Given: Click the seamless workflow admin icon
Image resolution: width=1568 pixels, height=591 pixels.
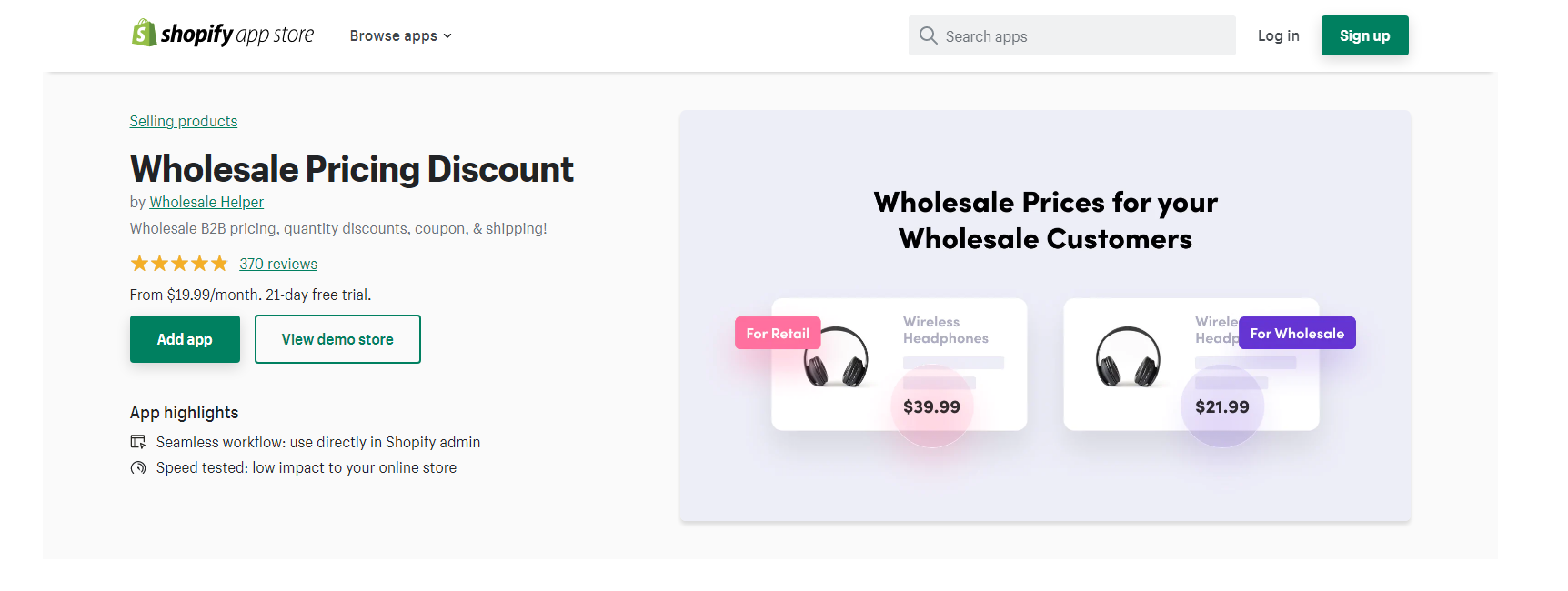Looking at the screenshot, I should [138, 442].
